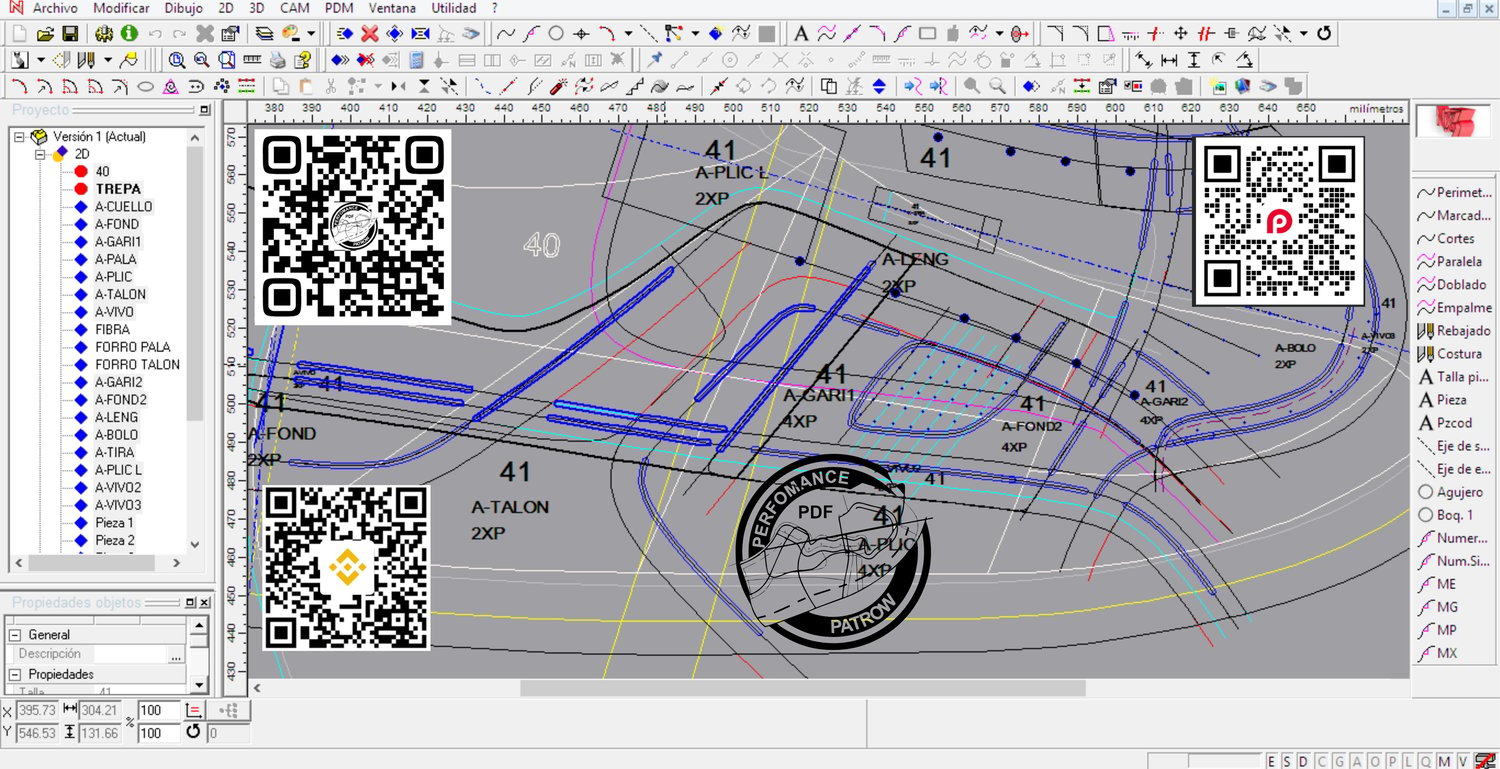The image size is (1500, 769).
Task: Open the Archivo menu
Action: point(56,8)
